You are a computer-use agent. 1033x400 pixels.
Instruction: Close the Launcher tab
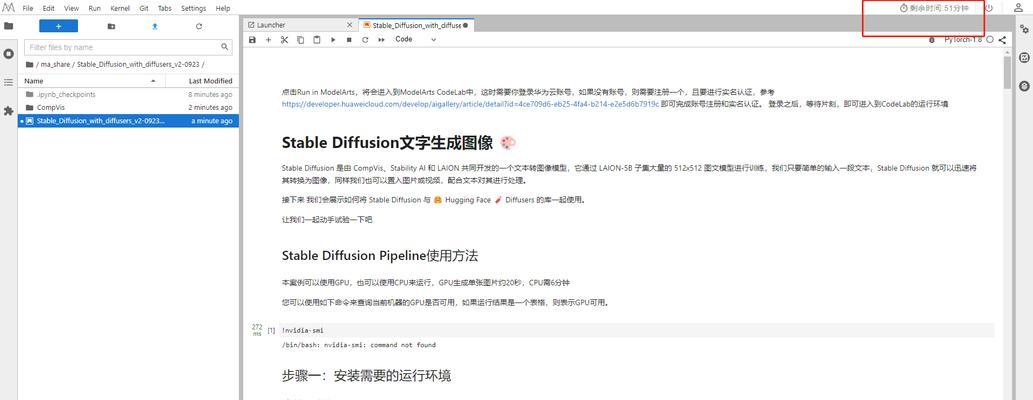[350, 25]
